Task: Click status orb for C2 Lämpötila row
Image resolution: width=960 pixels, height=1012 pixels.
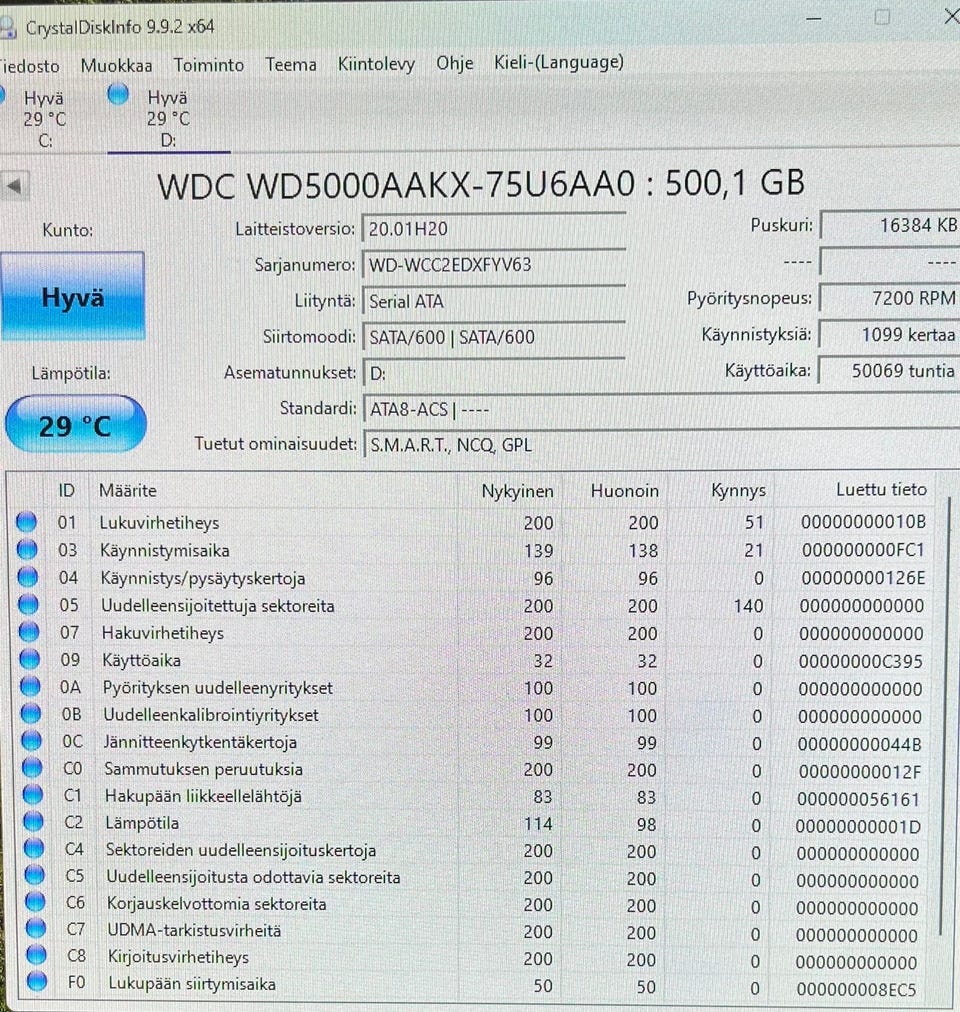Action: pyautogui.click(x=34, y=822)
